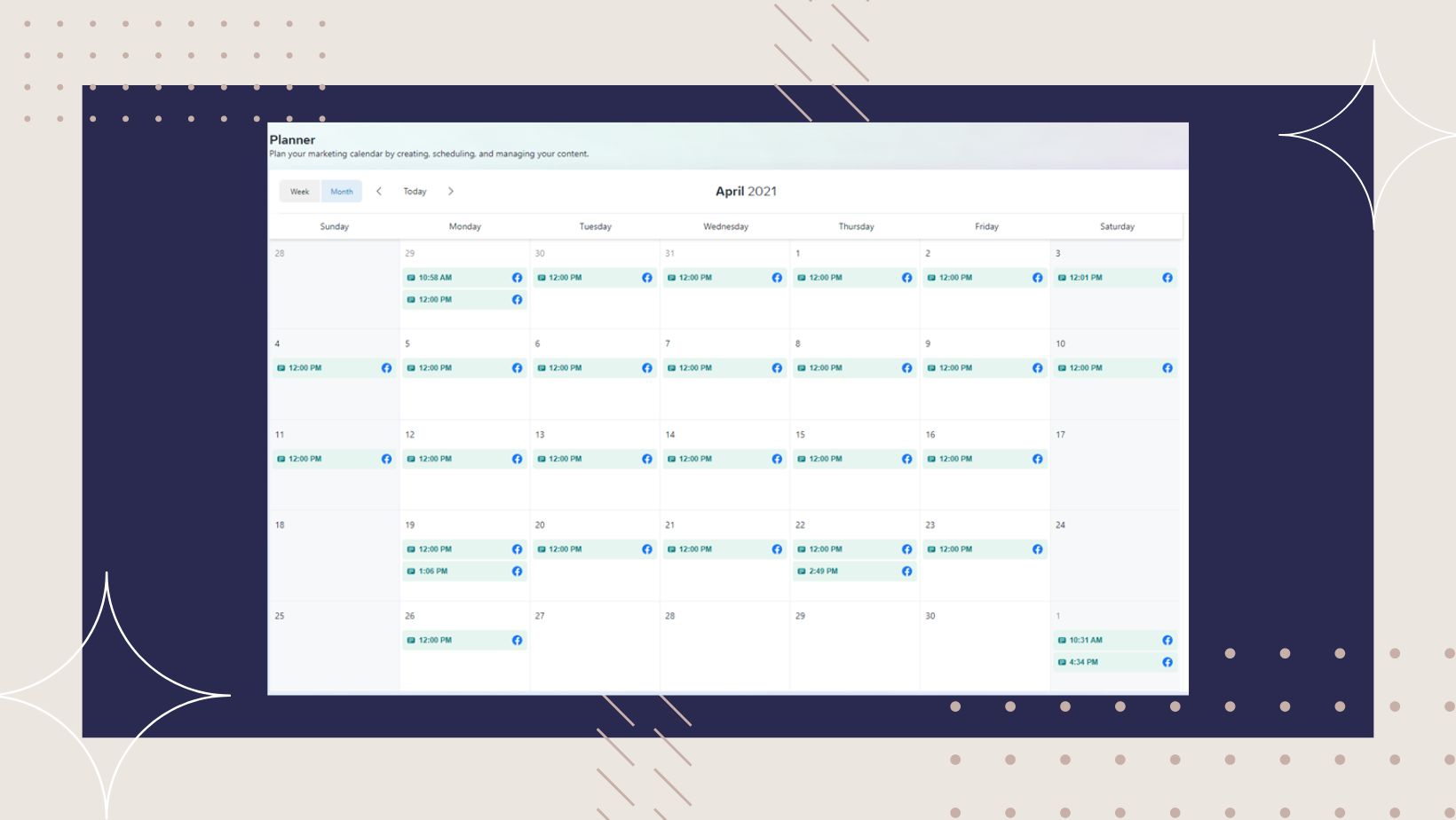Switch to the Week view
This screenshot has height=820, width=1456.
point(300,192)
